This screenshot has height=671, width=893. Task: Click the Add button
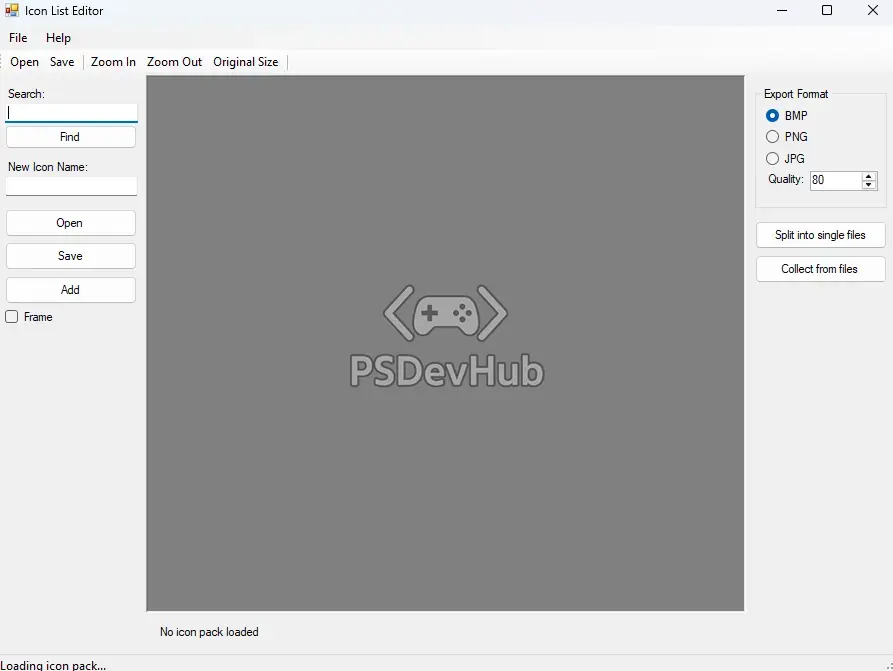pos(71,289)
